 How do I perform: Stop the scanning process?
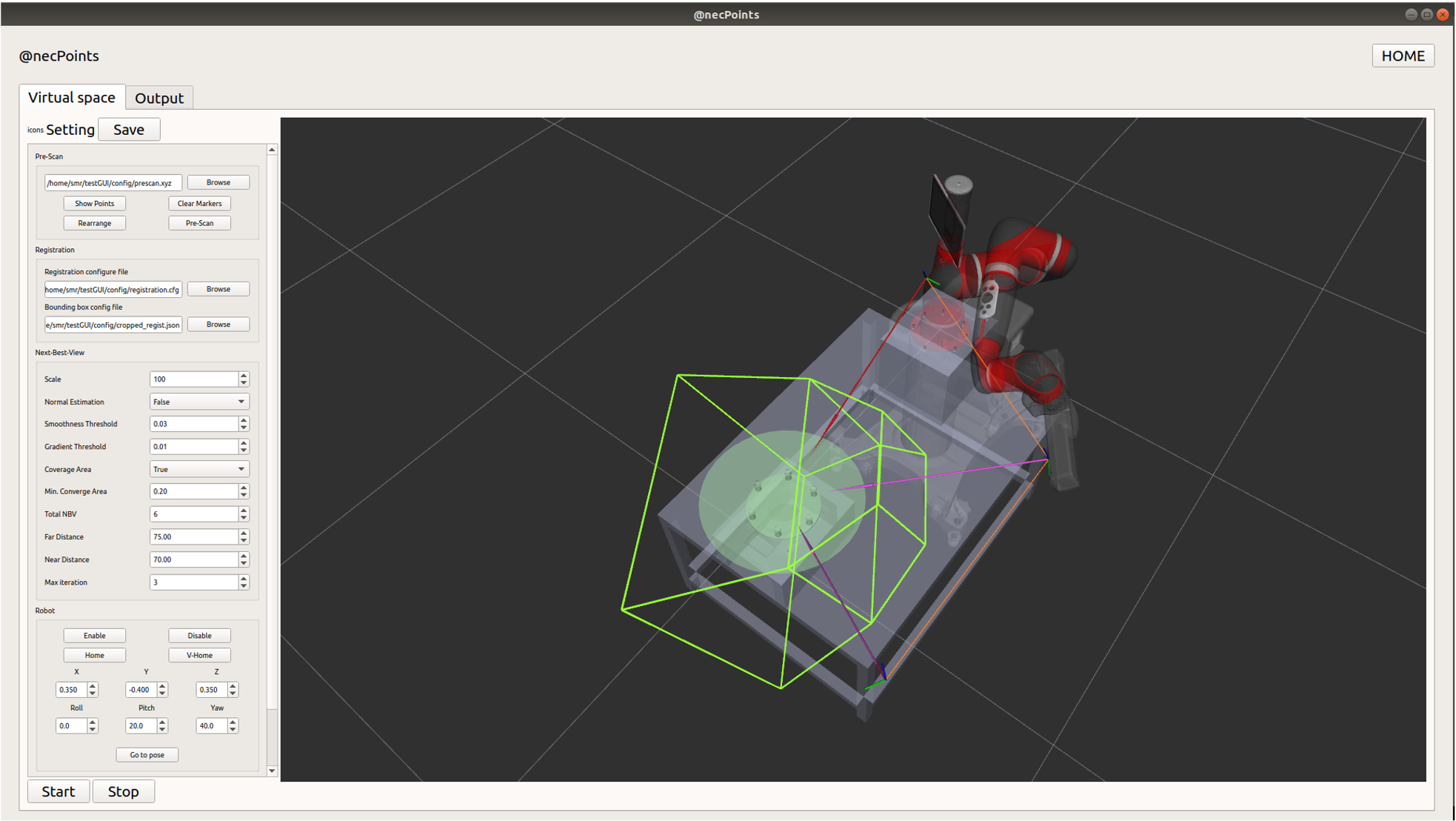pos(123,791)
